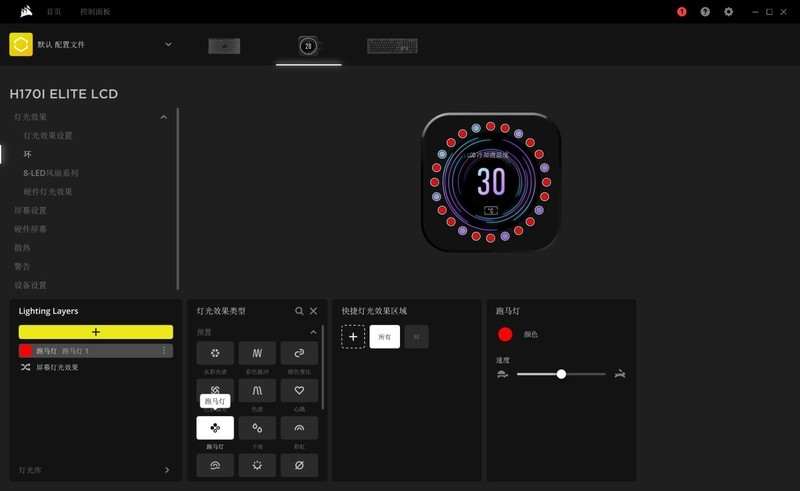Select the keyboard device tab
The width and height of the screenshot is (800, 491).
(392, 46)
